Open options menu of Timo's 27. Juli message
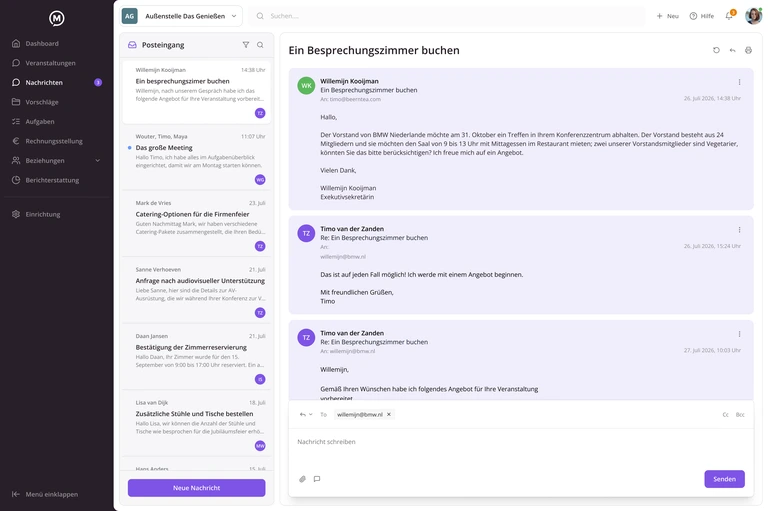This screenshot has width=768, height=511. pos(740,334)
